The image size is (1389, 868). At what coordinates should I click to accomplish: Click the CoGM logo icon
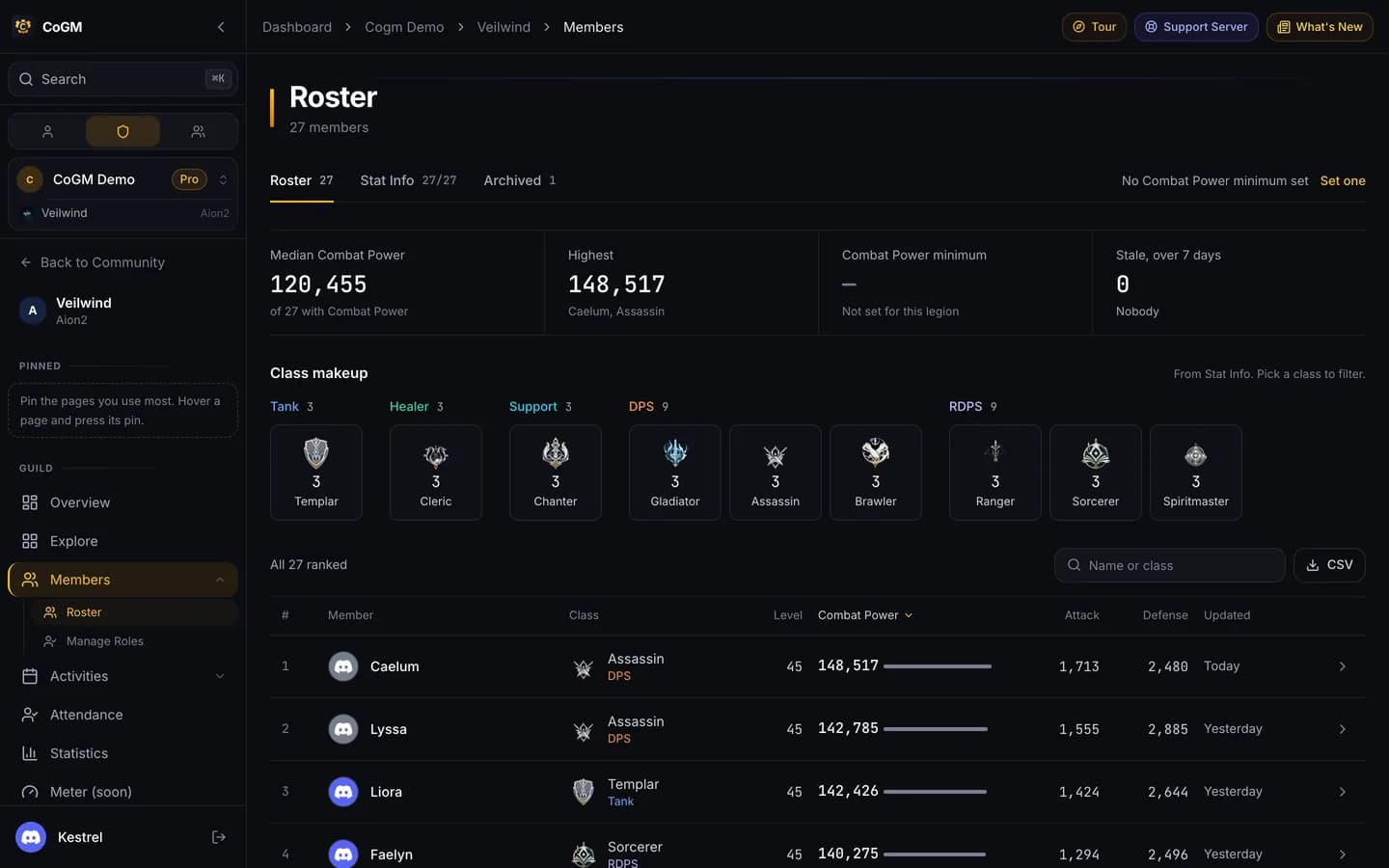click(x=23, y=27)
